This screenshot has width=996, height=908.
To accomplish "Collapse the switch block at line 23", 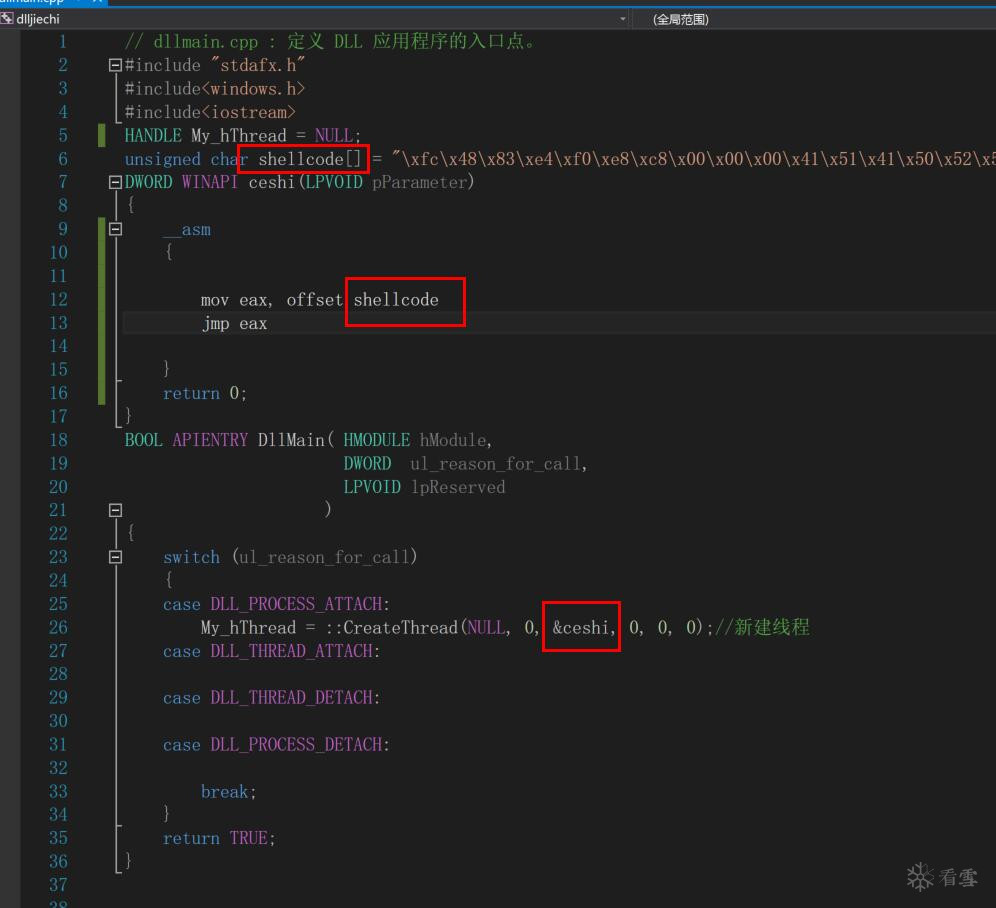I will [115, 557].
